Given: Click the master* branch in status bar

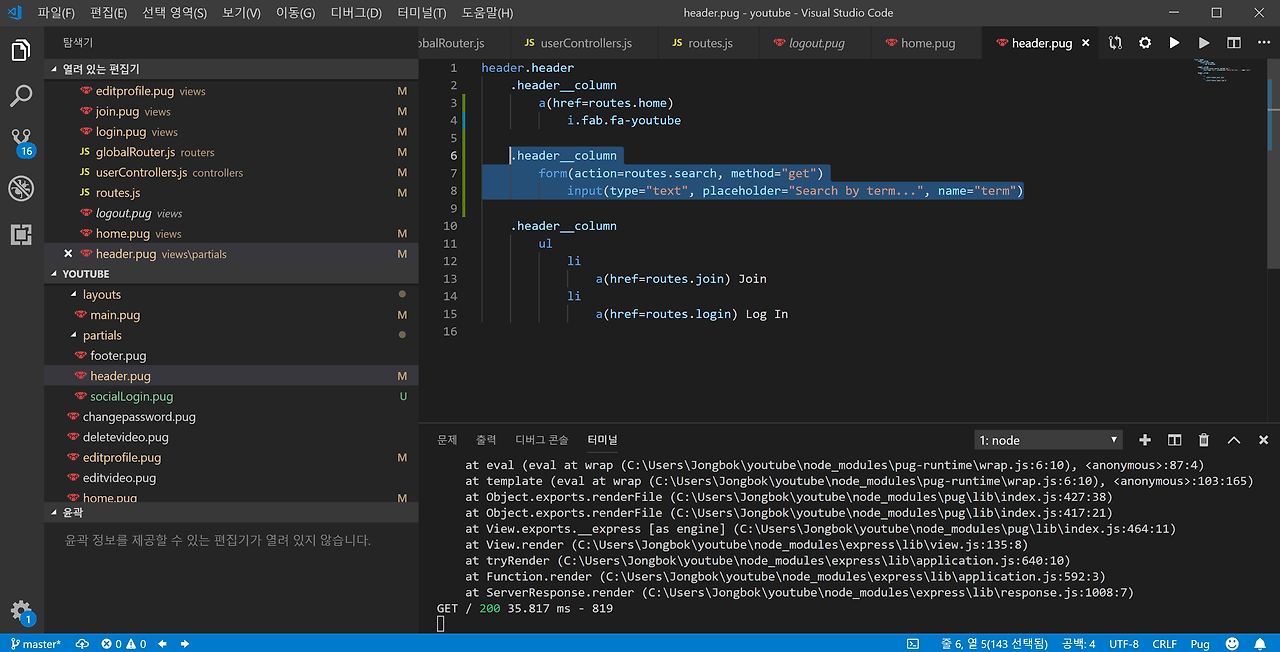Looking at the screenshot, I should pyautogui.click(x=35, y=644).
